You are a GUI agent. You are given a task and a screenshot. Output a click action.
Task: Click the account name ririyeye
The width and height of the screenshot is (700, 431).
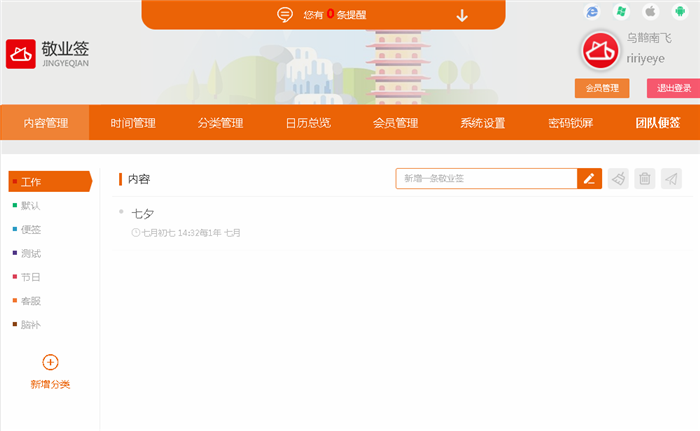click(x=646, y=59)
